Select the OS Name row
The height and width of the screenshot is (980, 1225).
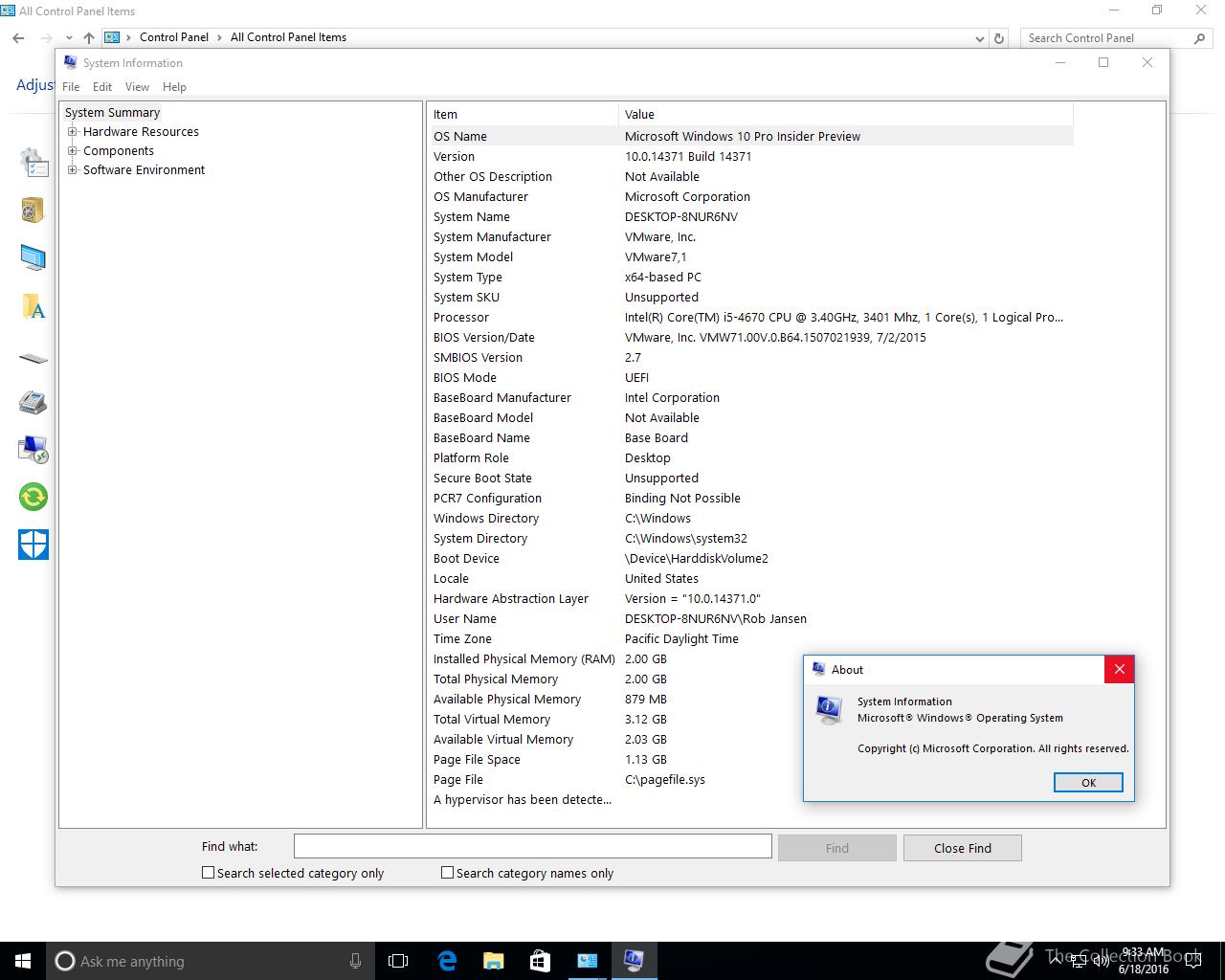point(751,136)
